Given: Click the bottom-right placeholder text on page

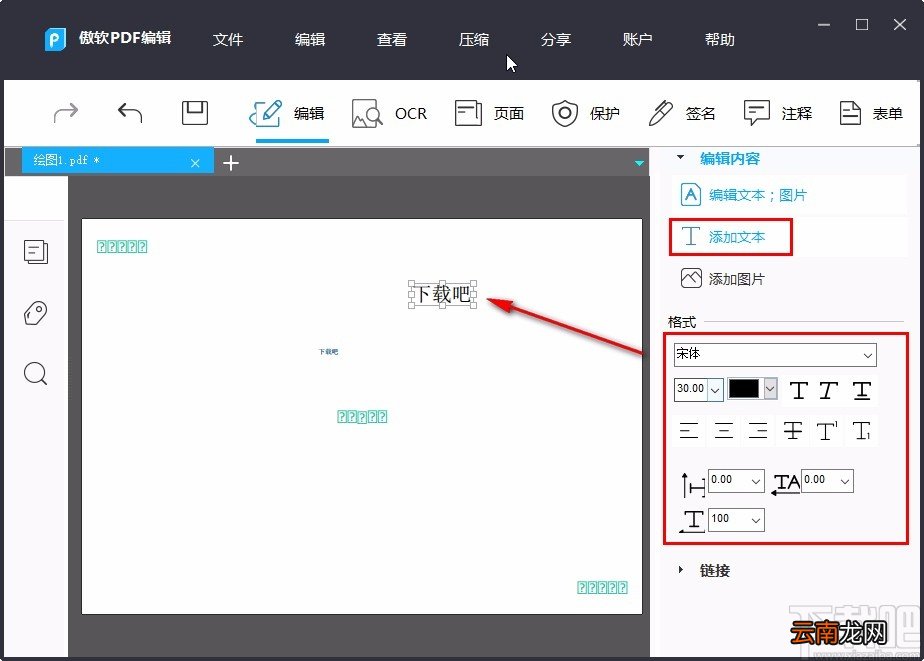Looking at the screenshot, I should [x=602, y=587].
